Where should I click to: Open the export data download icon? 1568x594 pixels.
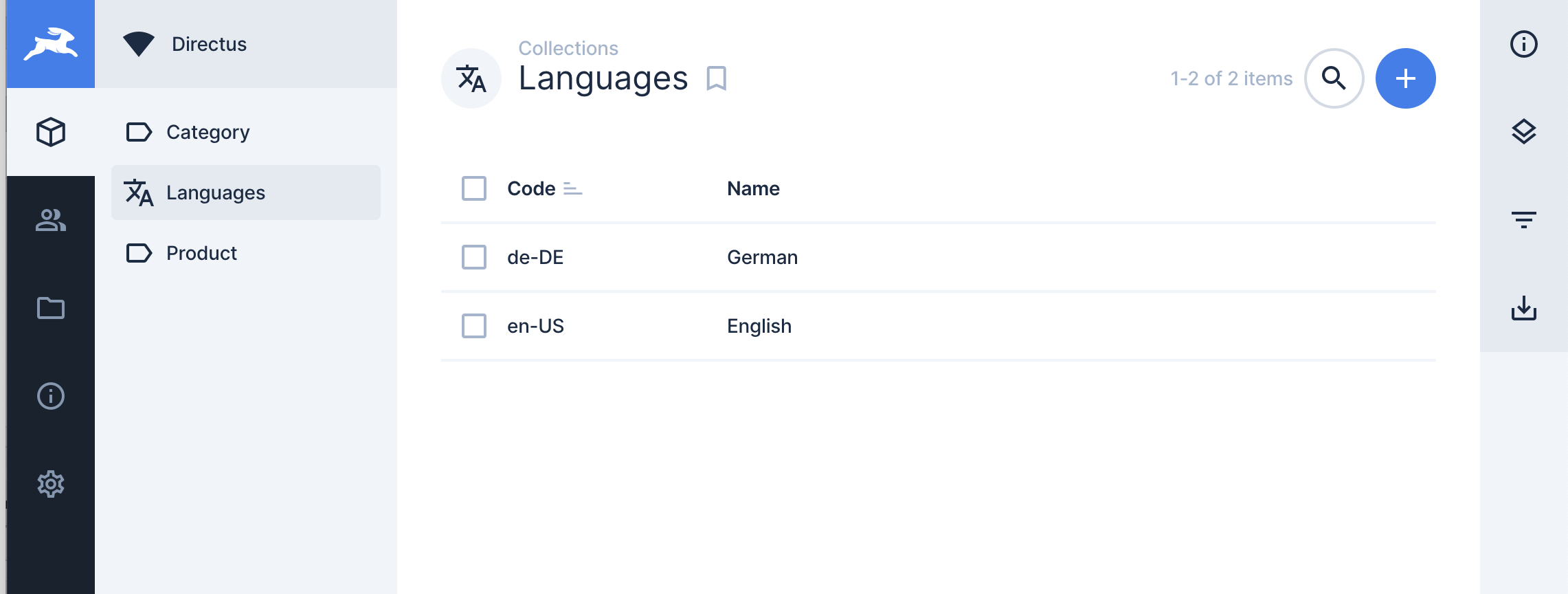tap(1524, 308)
